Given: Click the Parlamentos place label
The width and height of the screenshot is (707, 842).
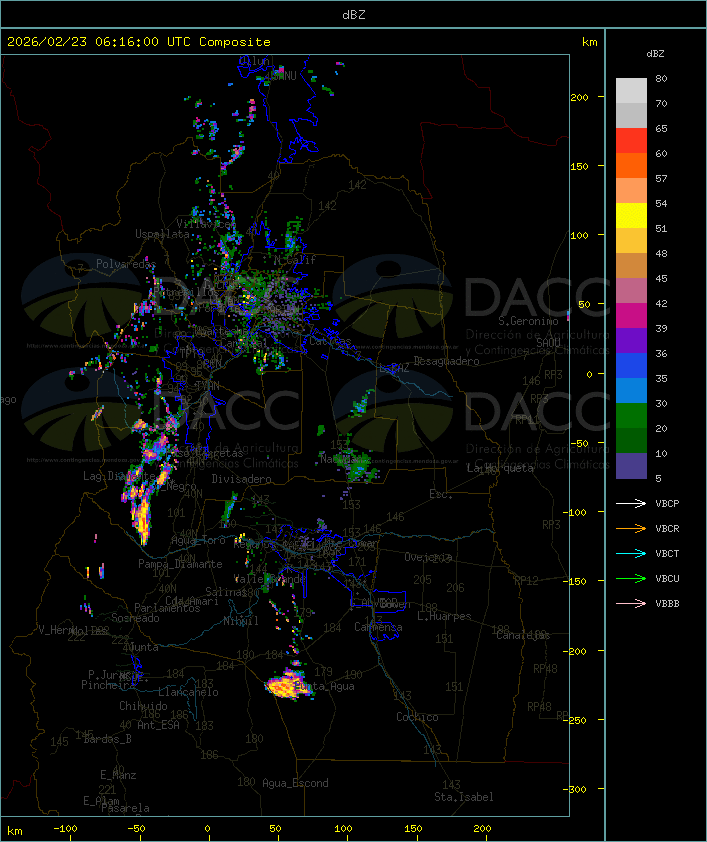Looking at the screenshot, I should pos(167,608).
